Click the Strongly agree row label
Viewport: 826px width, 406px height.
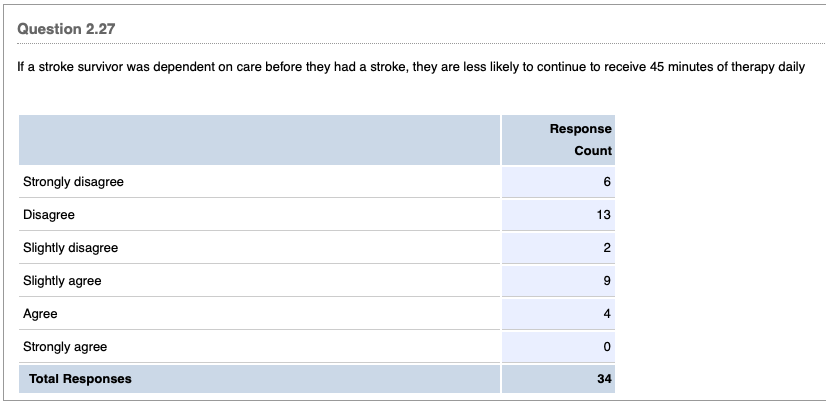[x=65, y=347]
